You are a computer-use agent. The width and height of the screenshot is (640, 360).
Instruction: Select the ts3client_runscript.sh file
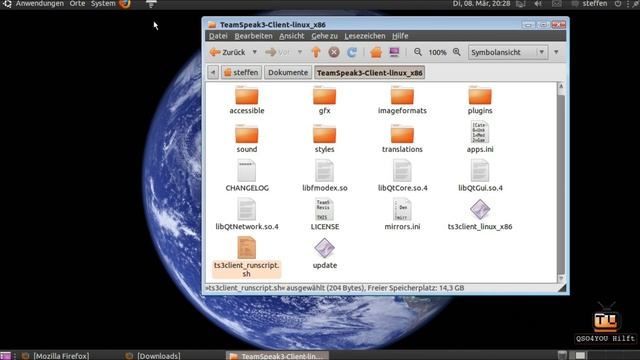click(247, 257)
